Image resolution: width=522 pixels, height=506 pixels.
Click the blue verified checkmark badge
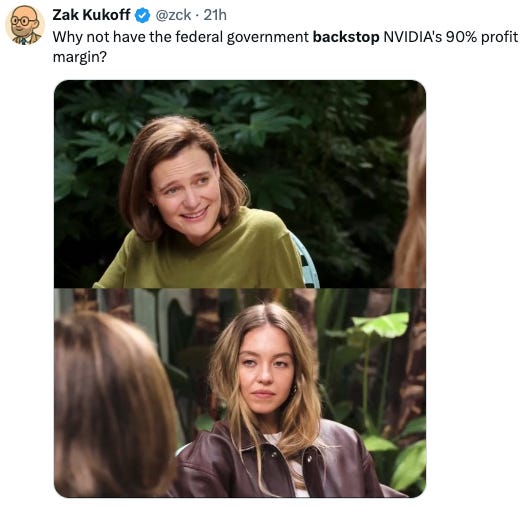point(142,15)
